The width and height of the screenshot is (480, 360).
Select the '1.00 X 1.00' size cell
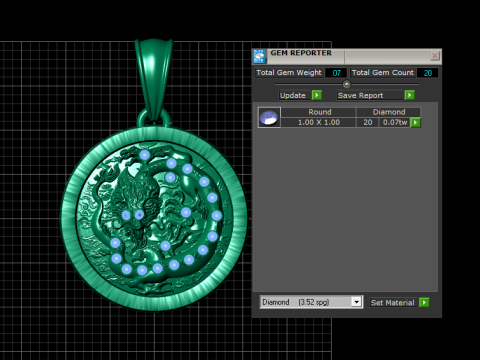tap(319, 122)
